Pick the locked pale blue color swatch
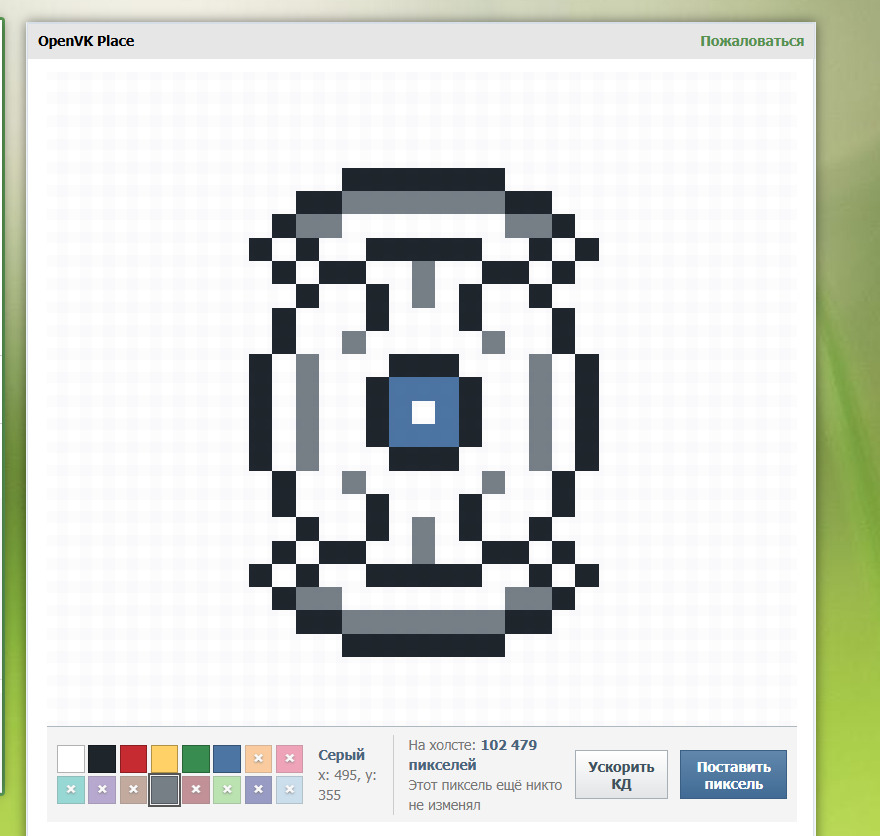 pos(290,789)
